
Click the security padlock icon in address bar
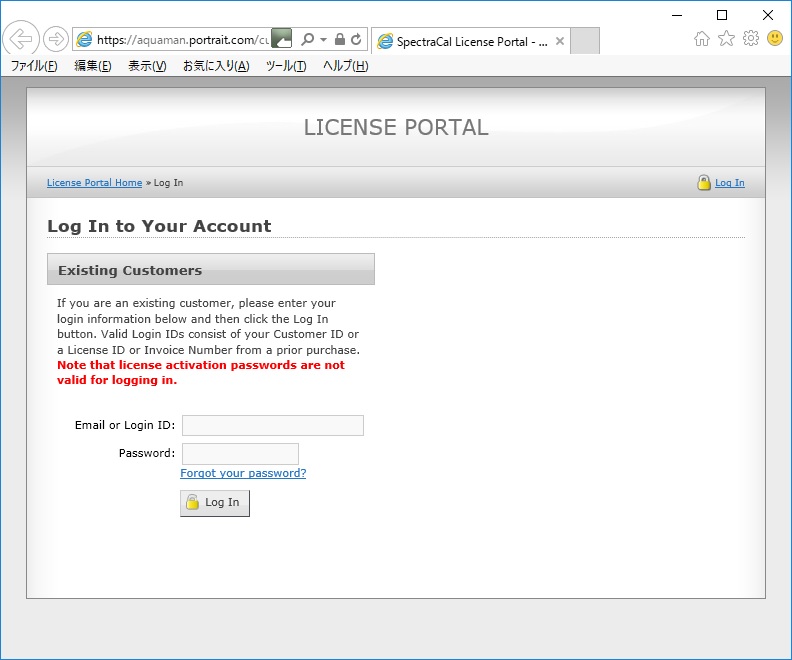(340, 40)
